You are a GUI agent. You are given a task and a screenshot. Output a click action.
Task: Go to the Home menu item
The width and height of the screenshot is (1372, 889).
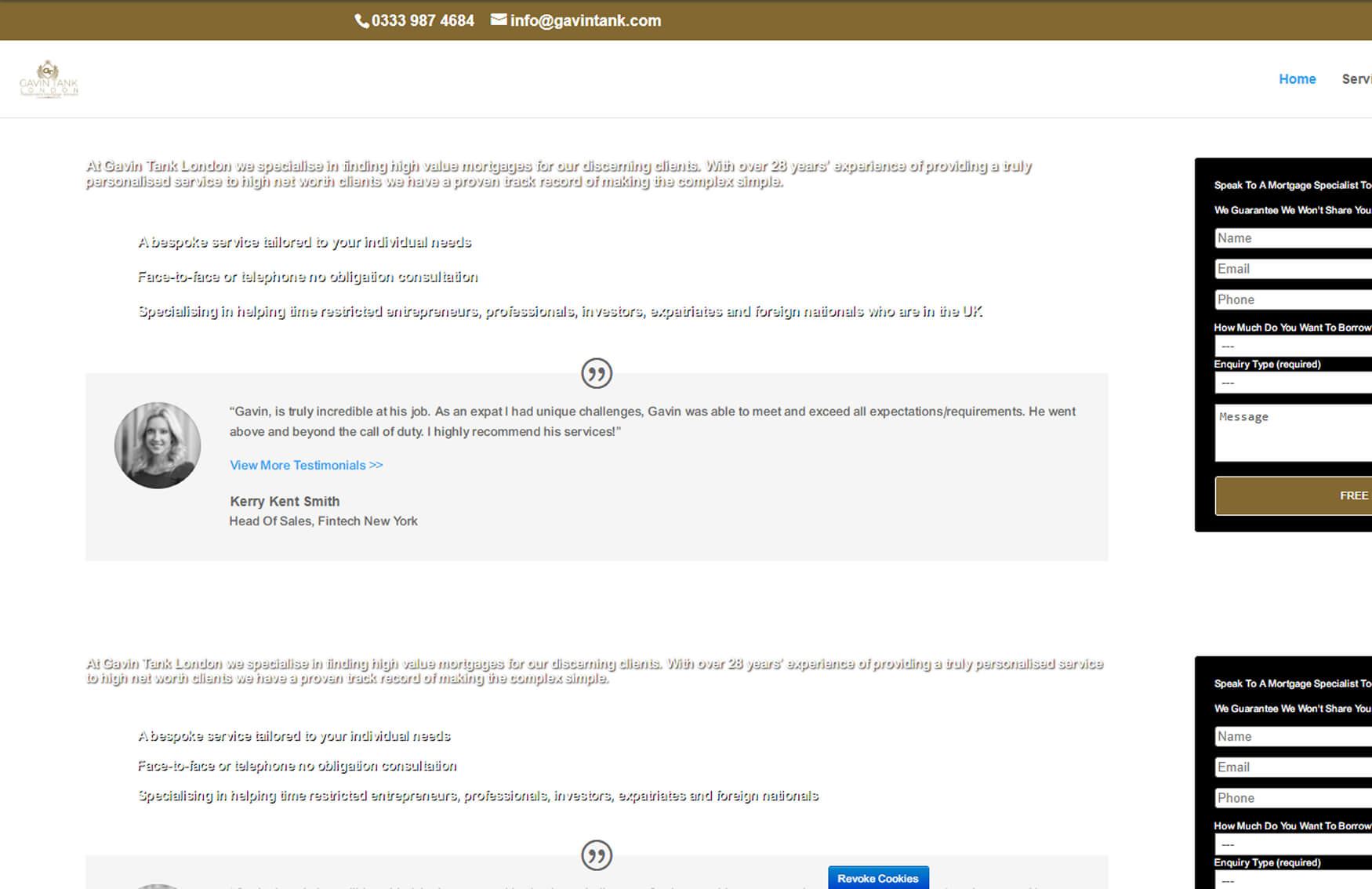tap(1298, 78)
